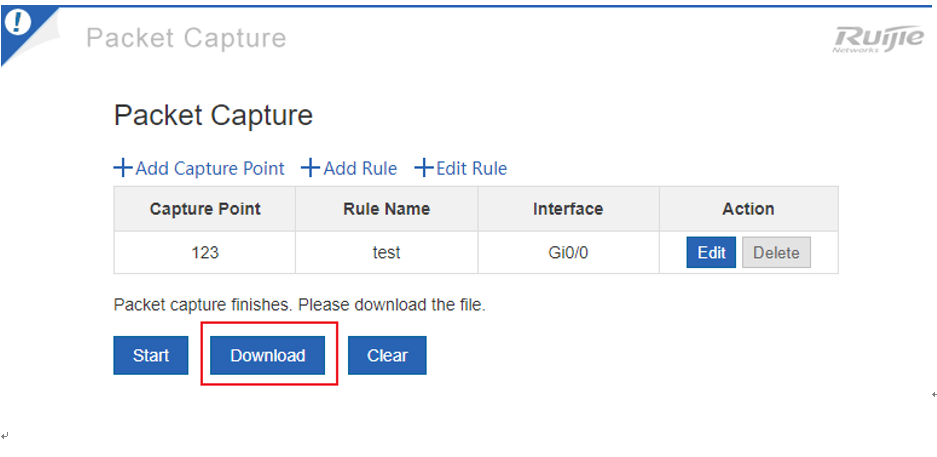
Task: Delete the test rule row
Action: (776, 253)
